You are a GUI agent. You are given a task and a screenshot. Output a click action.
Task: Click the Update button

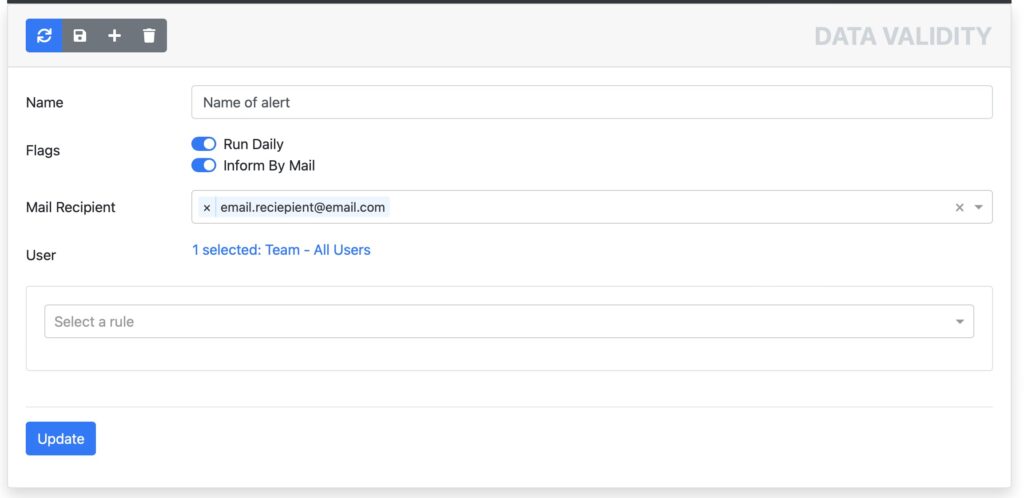(61, 439)
